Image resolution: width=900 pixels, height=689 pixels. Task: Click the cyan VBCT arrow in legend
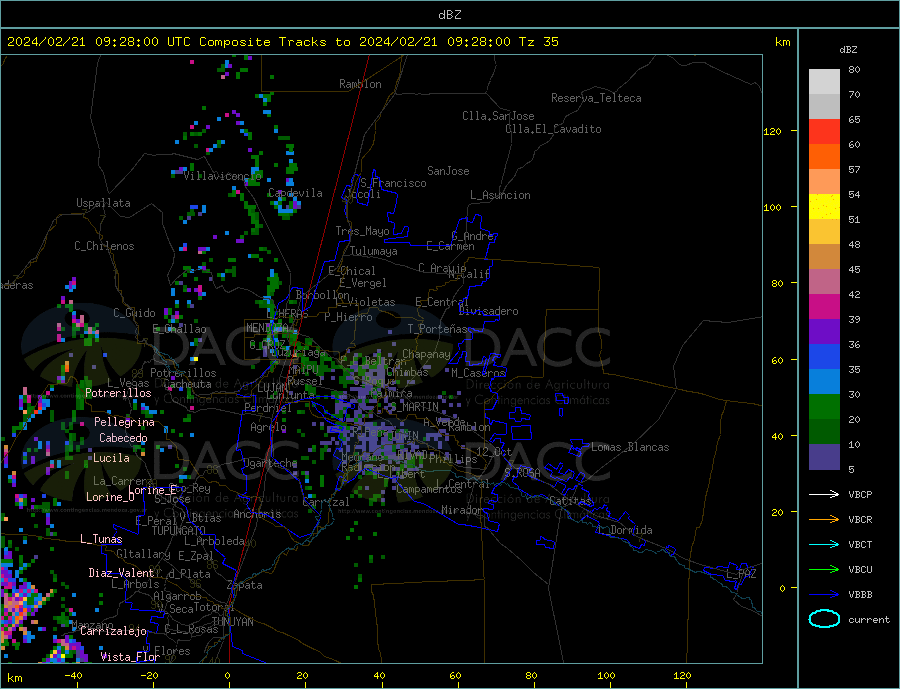(x=824, y=544)
